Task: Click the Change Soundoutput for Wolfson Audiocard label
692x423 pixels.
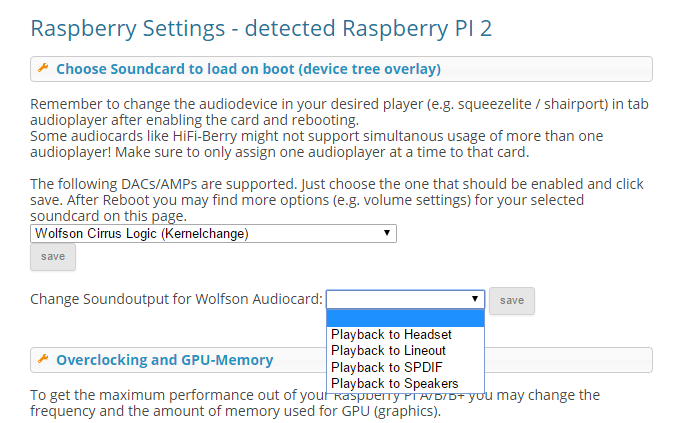Action: click(x=176, y=299)
